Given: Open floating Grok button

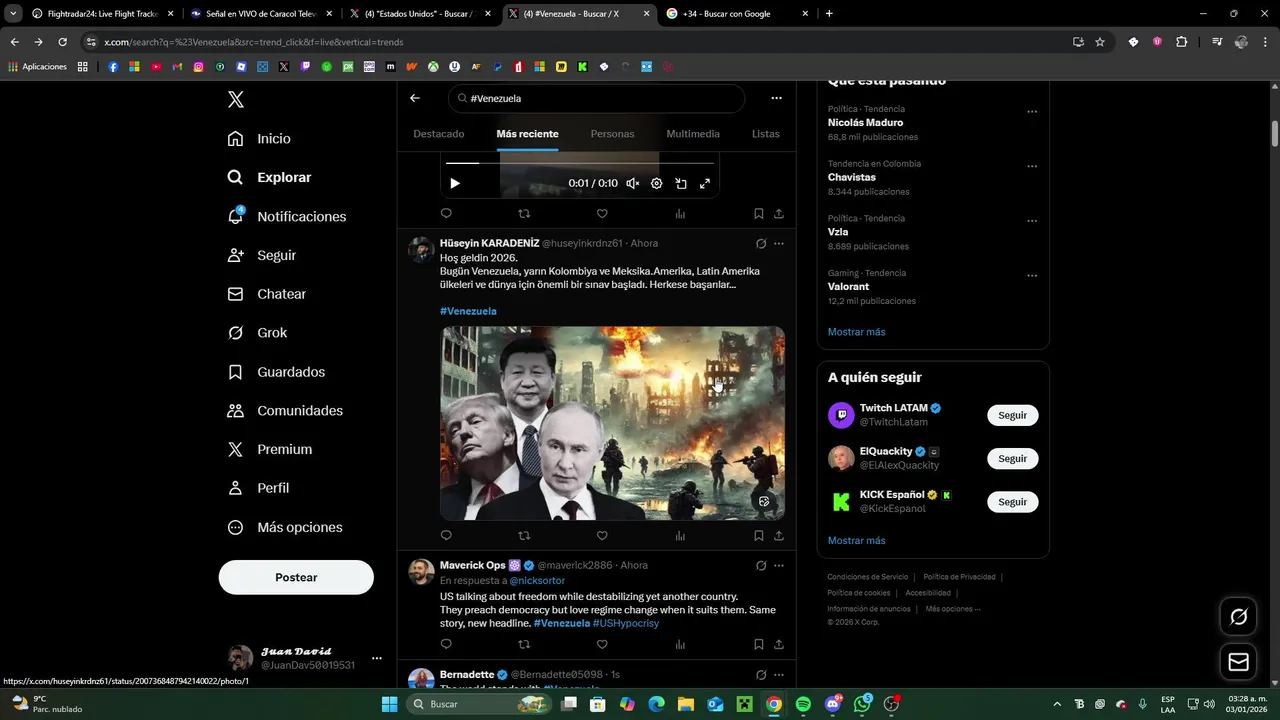Looking at the screenshot, I should 1238,617.
